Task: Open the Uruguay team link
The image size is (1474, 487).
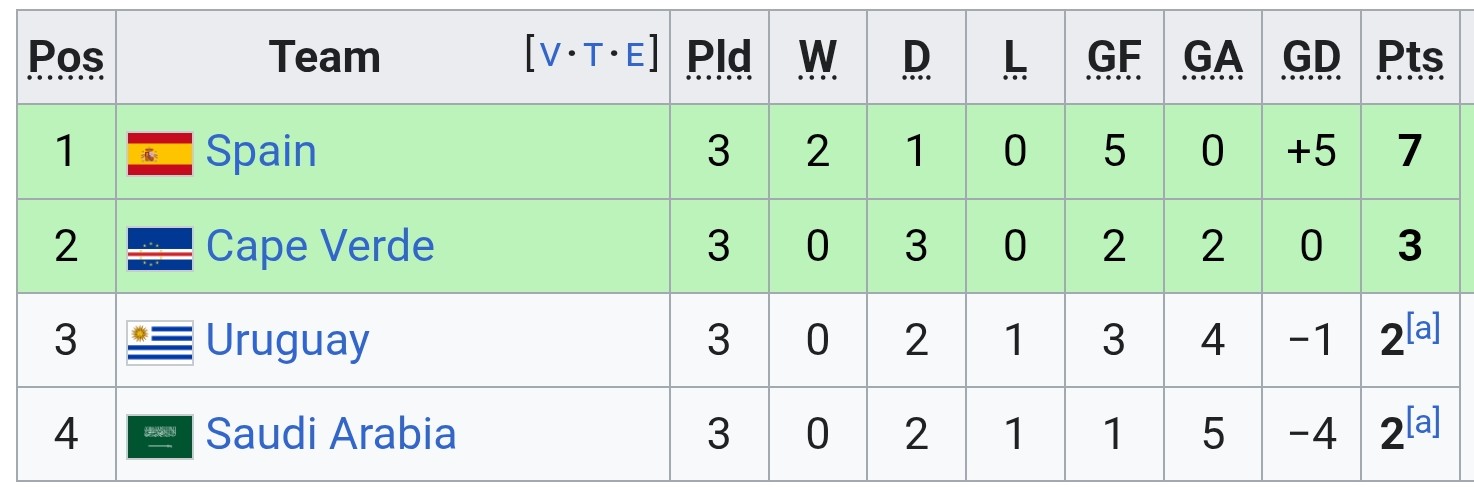Action: tap(288, 342)
